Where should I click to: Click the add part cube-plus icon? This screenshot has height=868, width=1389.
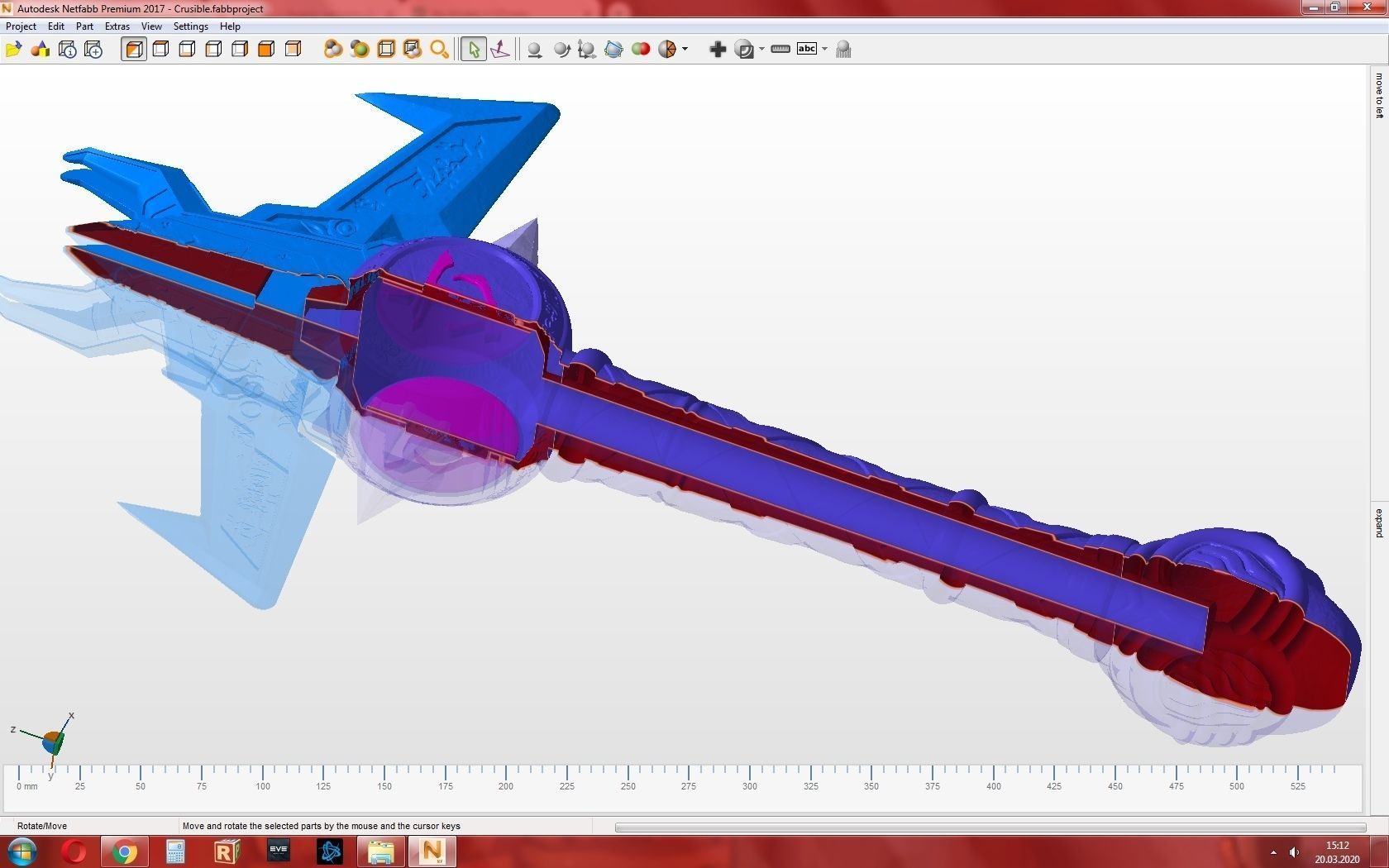click(93, 50)
